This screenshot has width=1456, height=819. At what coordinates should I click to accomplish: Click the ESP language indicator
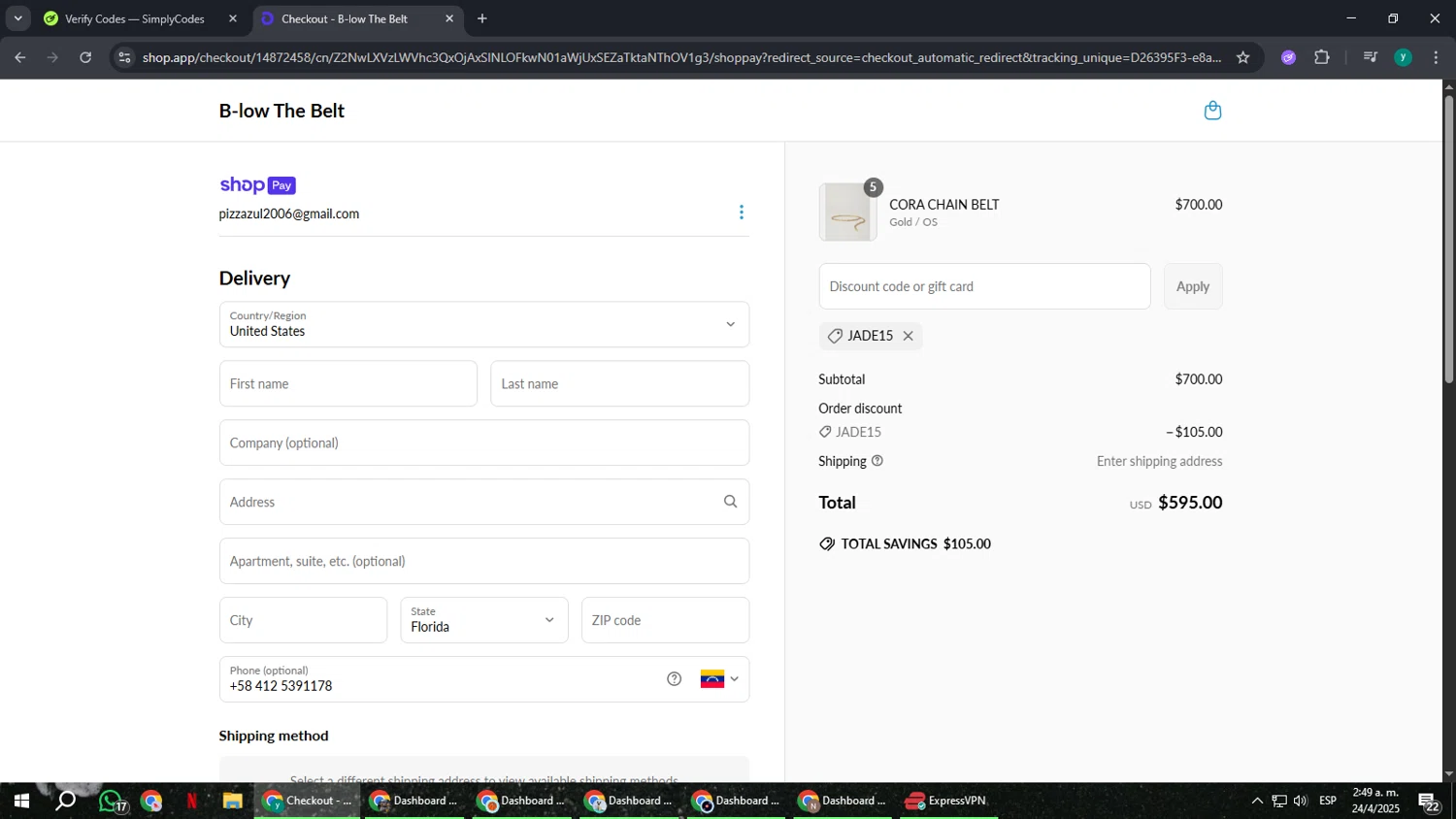1328,801
